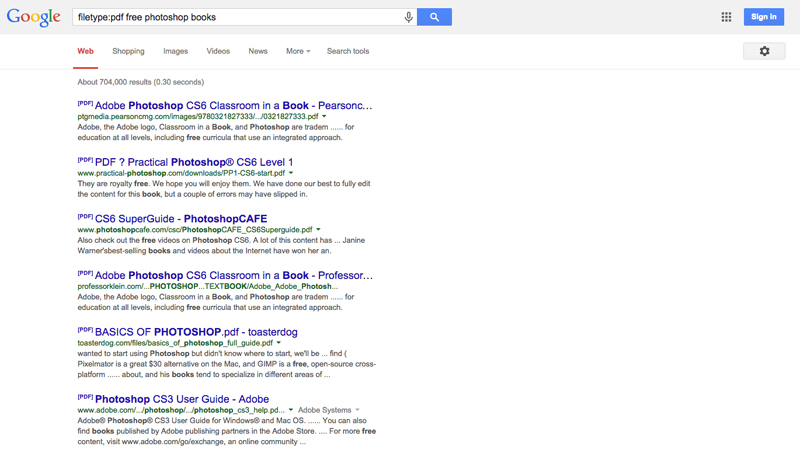Open the CS6 SuperGuide - PhotoshopCAFE result
The height and width of the screenshot is (457, 800).
(x=181, y=219)
